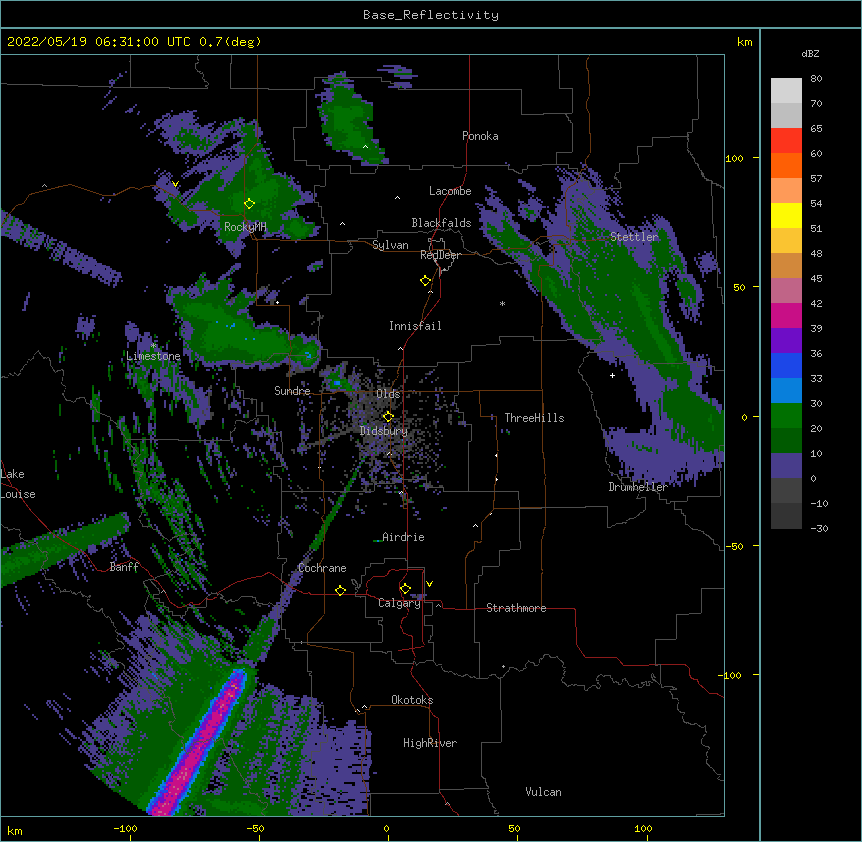Image resolution: width=862 pixels, height=842 pixels.
Task: Click the Calgary city label
Action: point(399,603)
